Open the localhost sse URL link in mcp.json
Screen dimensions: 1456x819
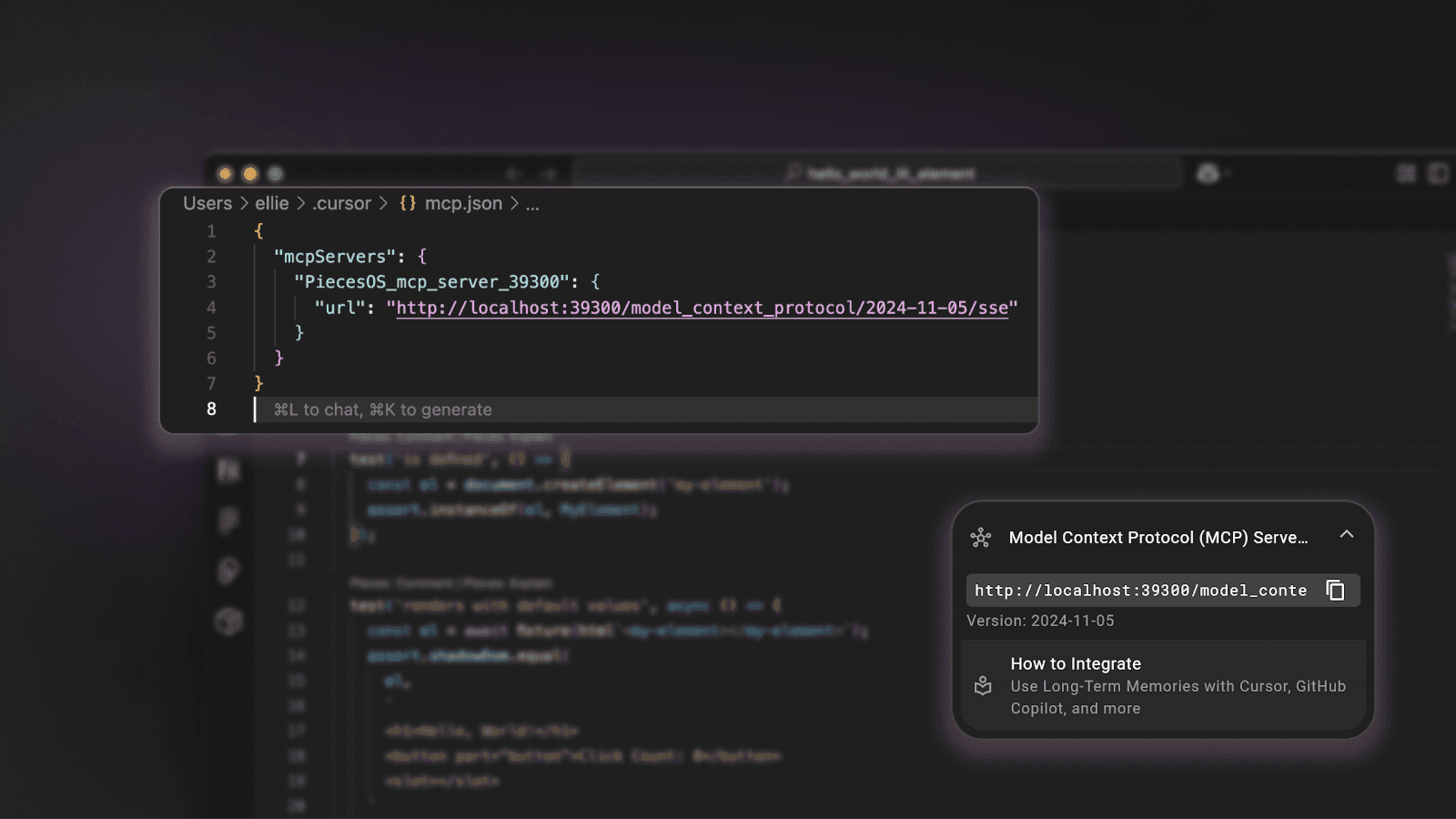point(703,308)
